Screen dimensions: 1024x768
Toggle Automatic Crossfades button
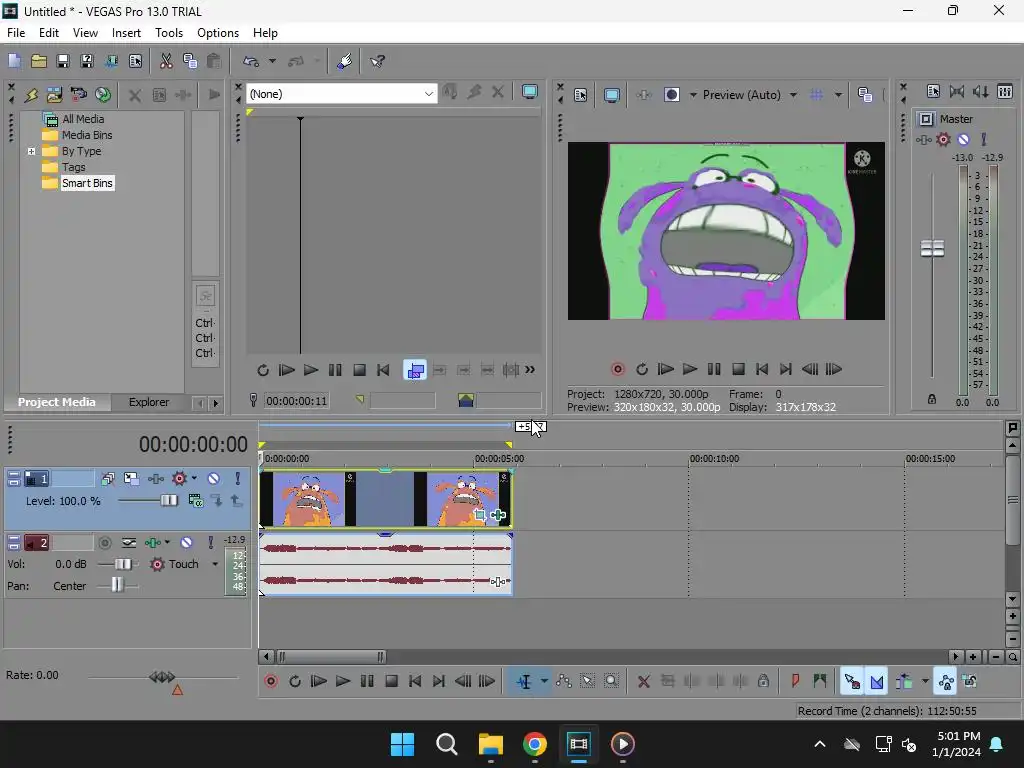coord(877,681)
